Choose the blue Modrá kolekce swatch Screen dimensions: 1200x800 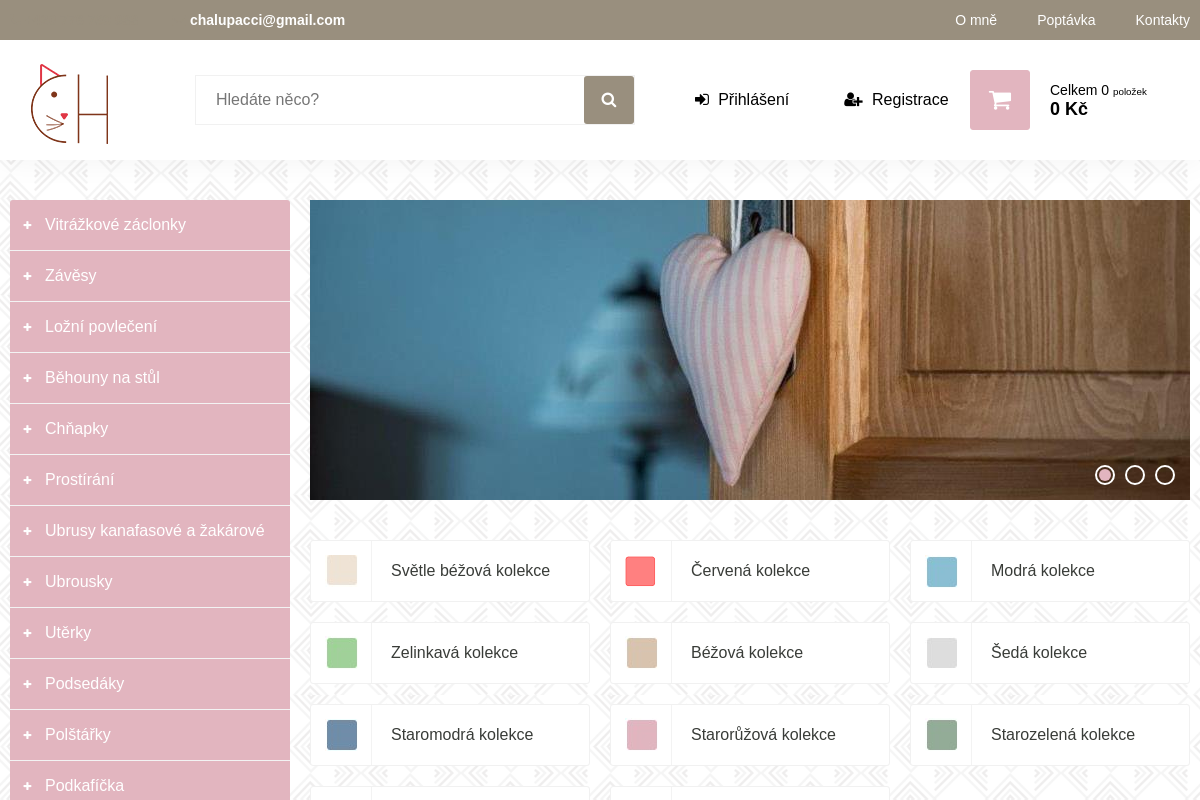[942, 572]
